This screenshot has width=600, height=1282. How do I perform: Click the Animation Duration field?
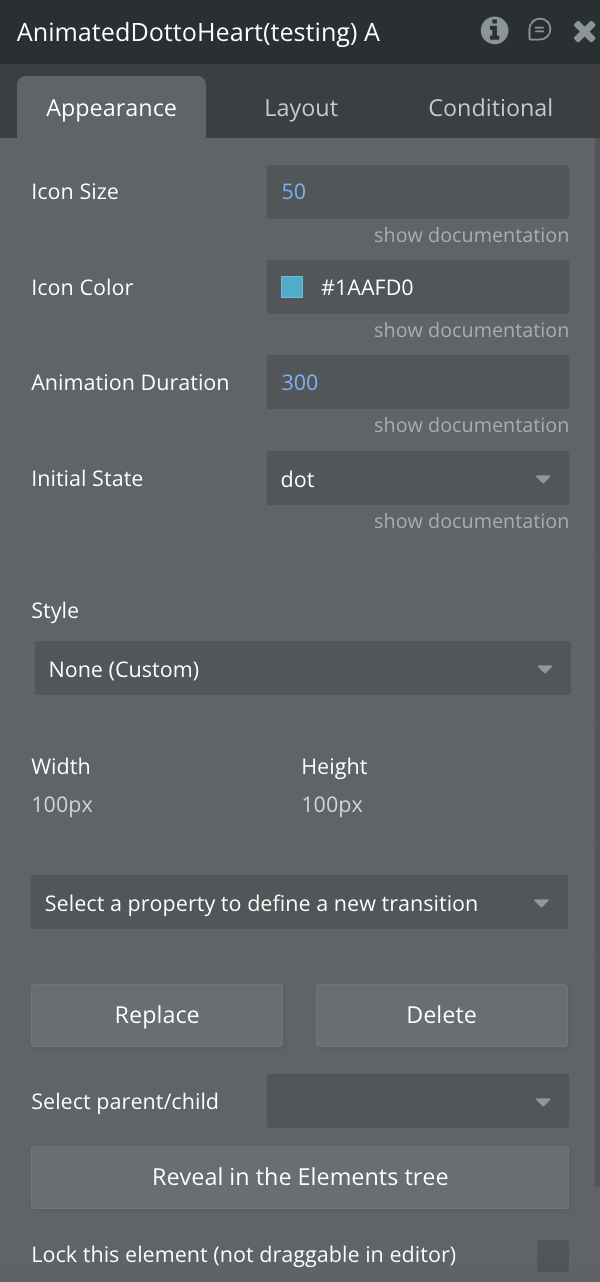tap(417, 382)
